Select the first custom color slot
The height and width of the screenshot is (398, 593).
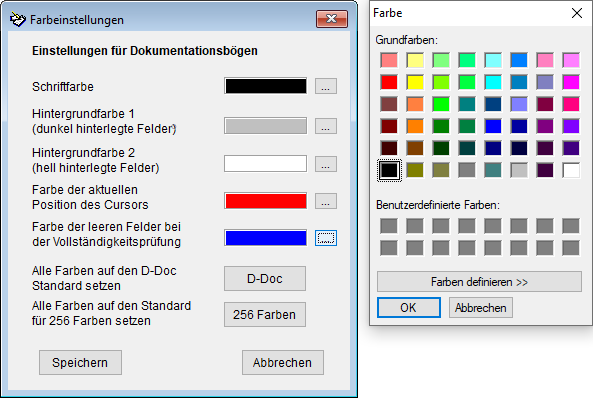point(389,226)
